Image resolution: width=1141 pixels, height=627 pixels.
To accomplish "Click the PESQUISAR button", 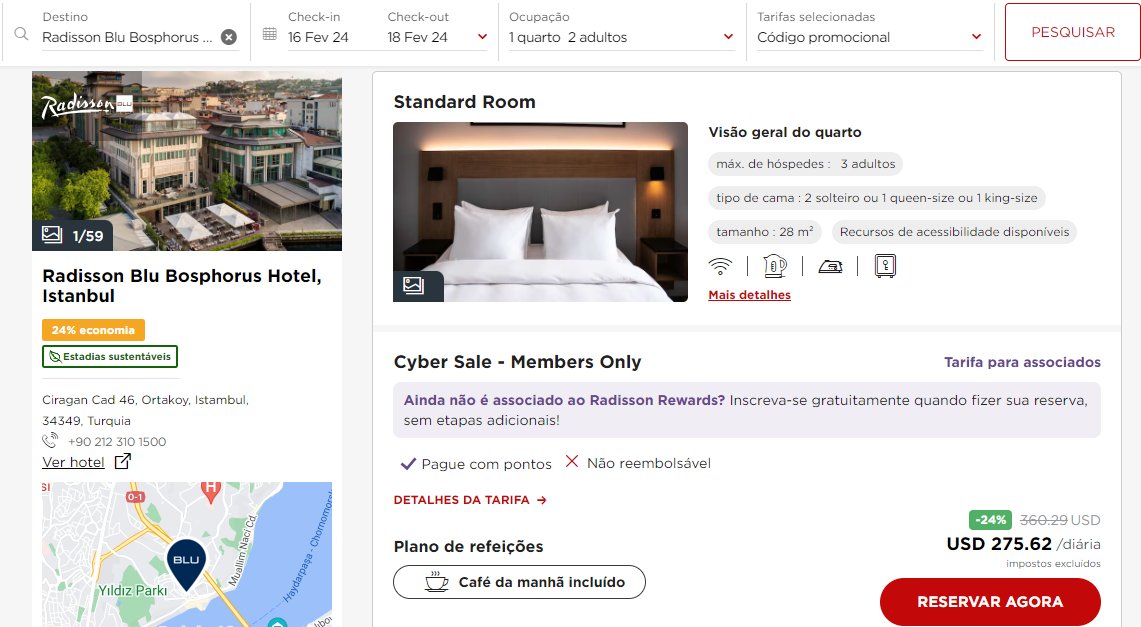I will [1073, 32].
